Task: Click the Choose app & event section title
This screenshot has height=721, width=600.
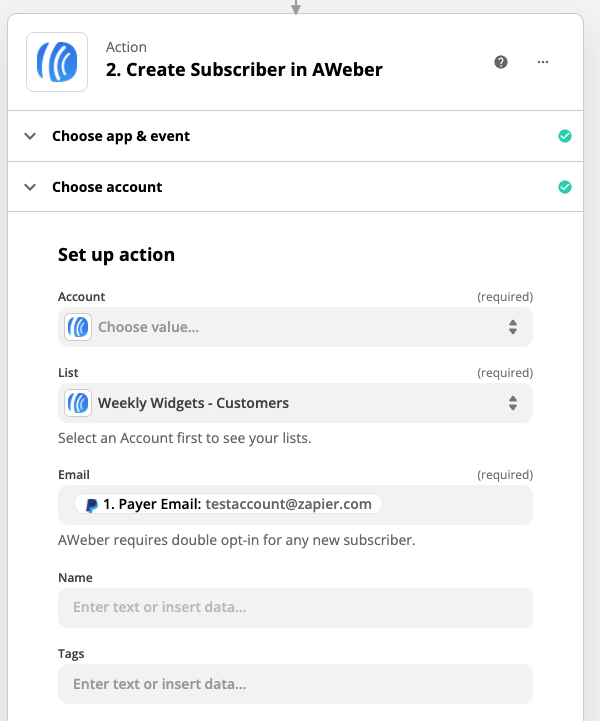Action: pos(121,136)
